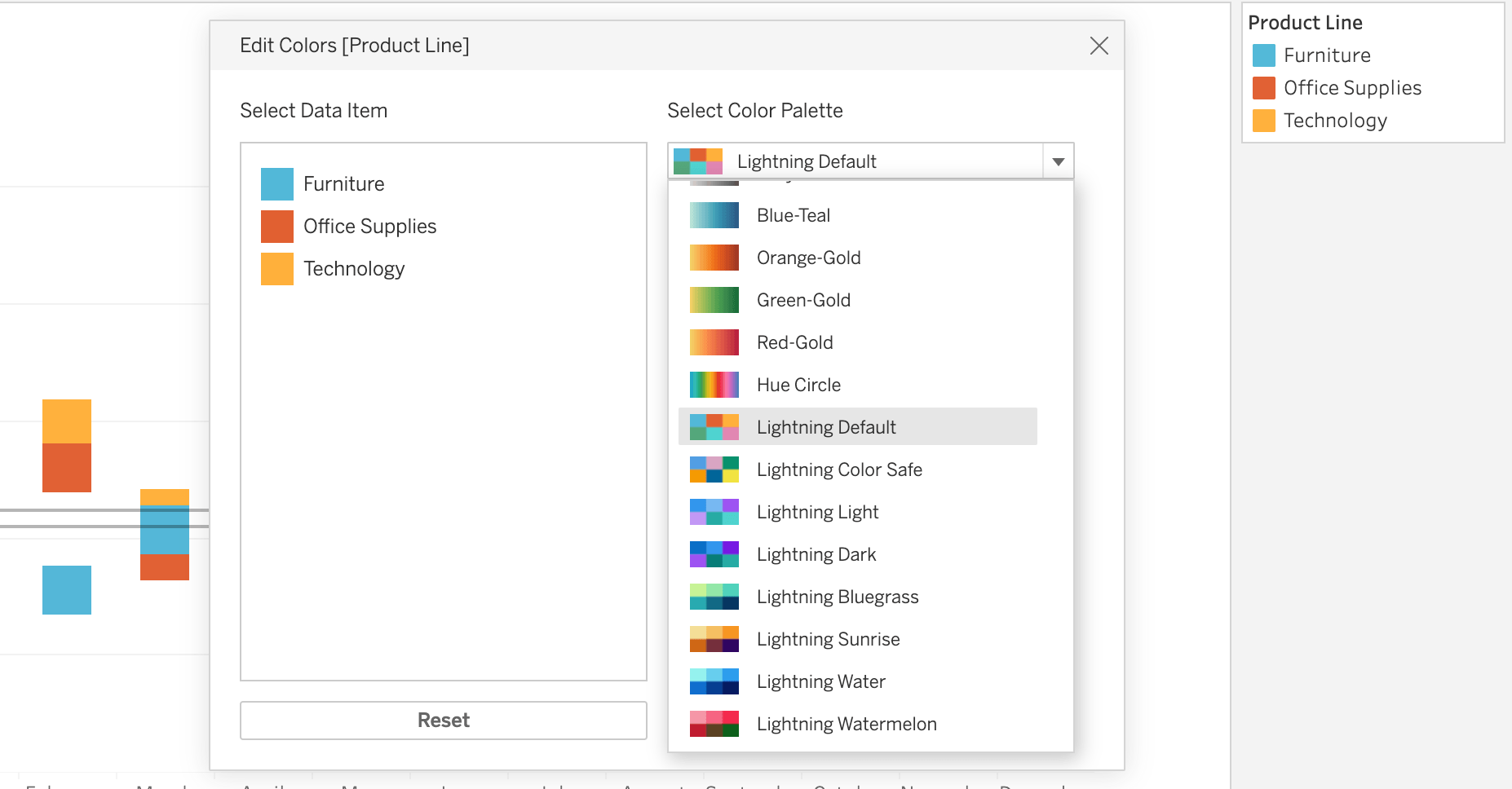1512x789 pixels.
Task: Choose the Orange-Gold palette
Action: [x=858, y=258]
